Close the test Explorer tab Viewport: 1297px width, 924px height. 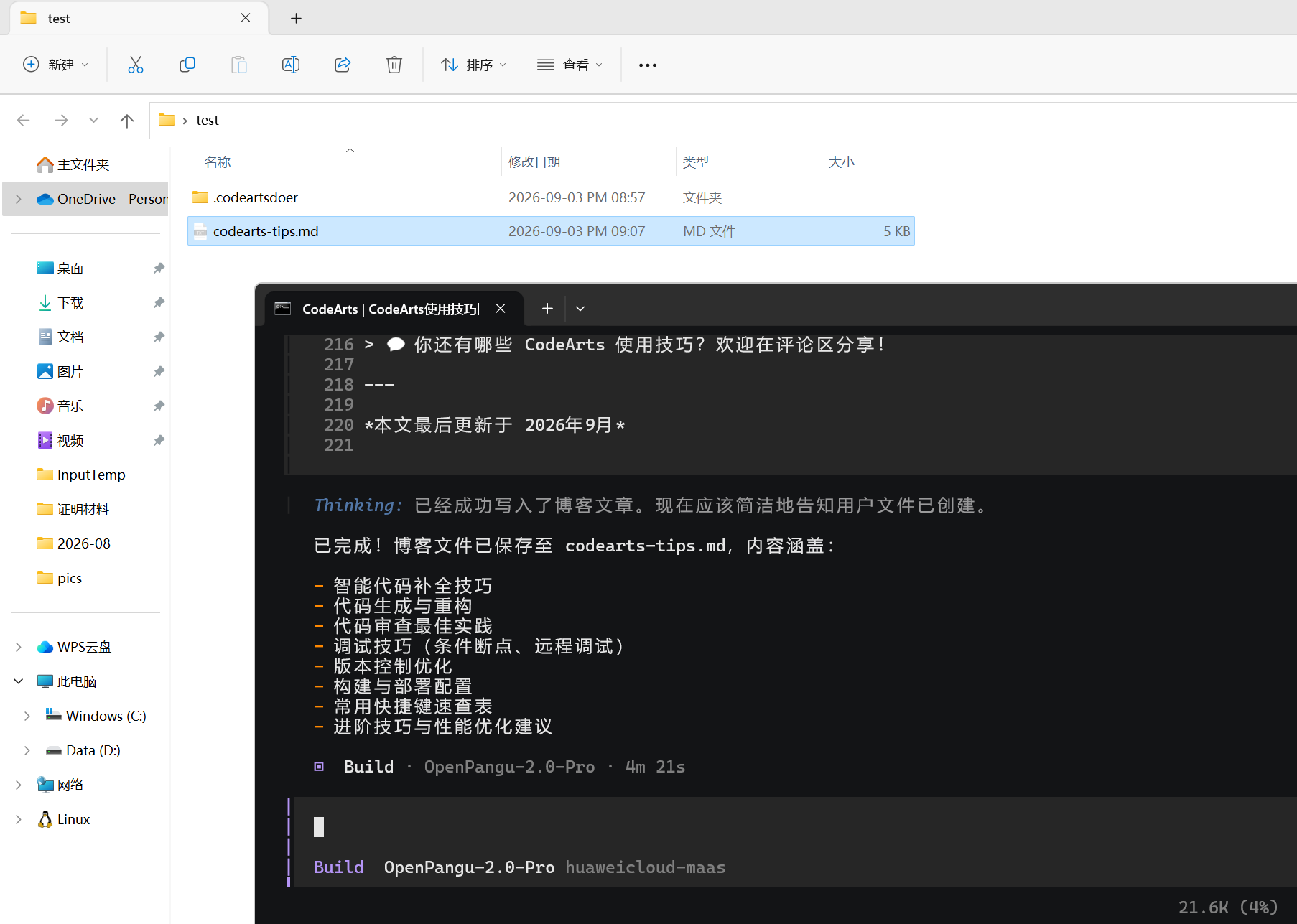246,18
